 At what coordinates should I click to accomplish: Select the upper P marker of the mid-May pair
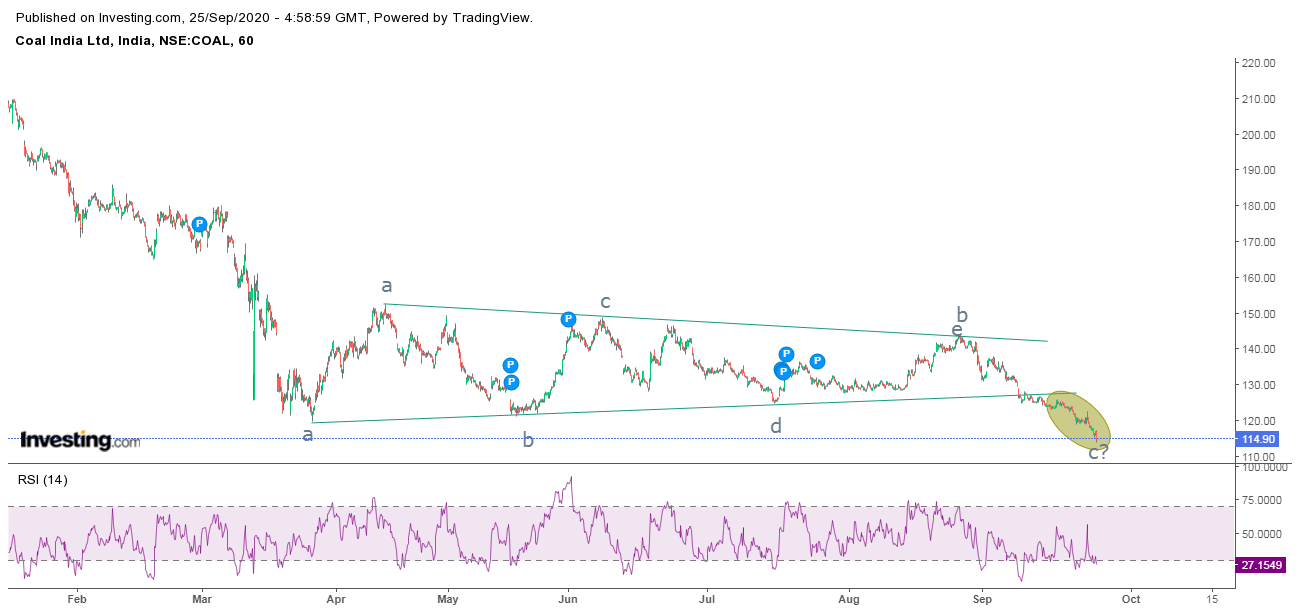(x=510, y=366)
